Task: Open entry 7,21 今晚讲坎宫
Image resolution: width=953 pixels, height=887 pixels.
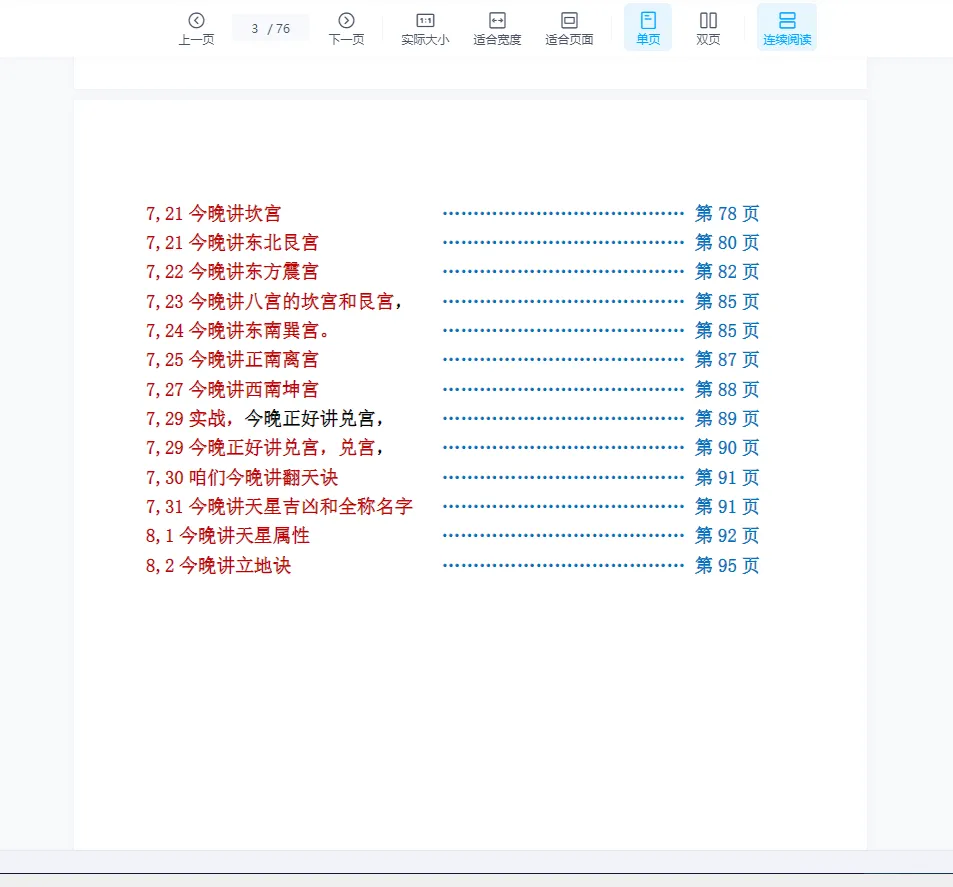Action: click(x=213, y=213)
